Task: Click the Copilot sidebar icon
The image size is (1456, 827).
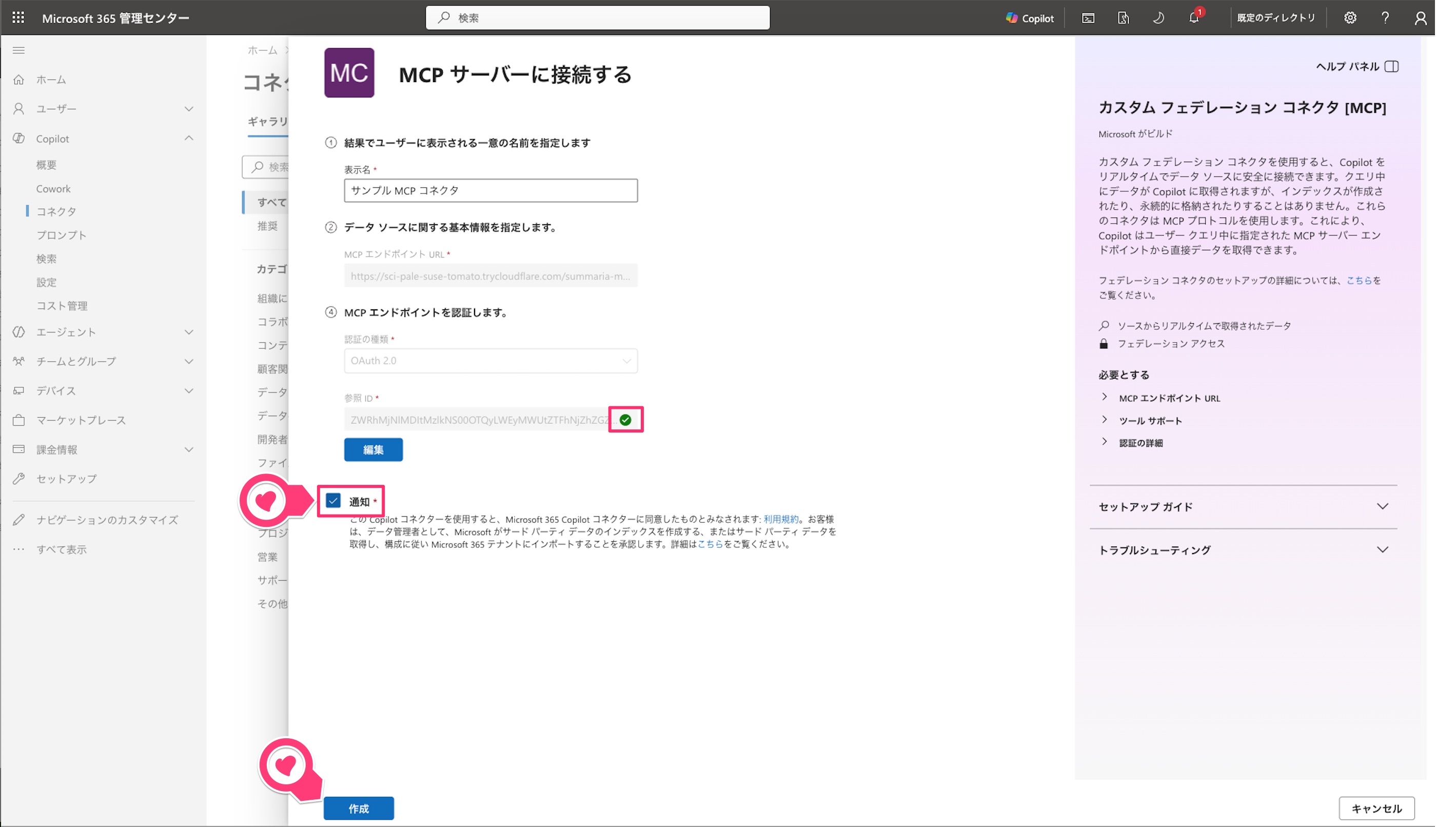Action: click(x=19, y=138)
